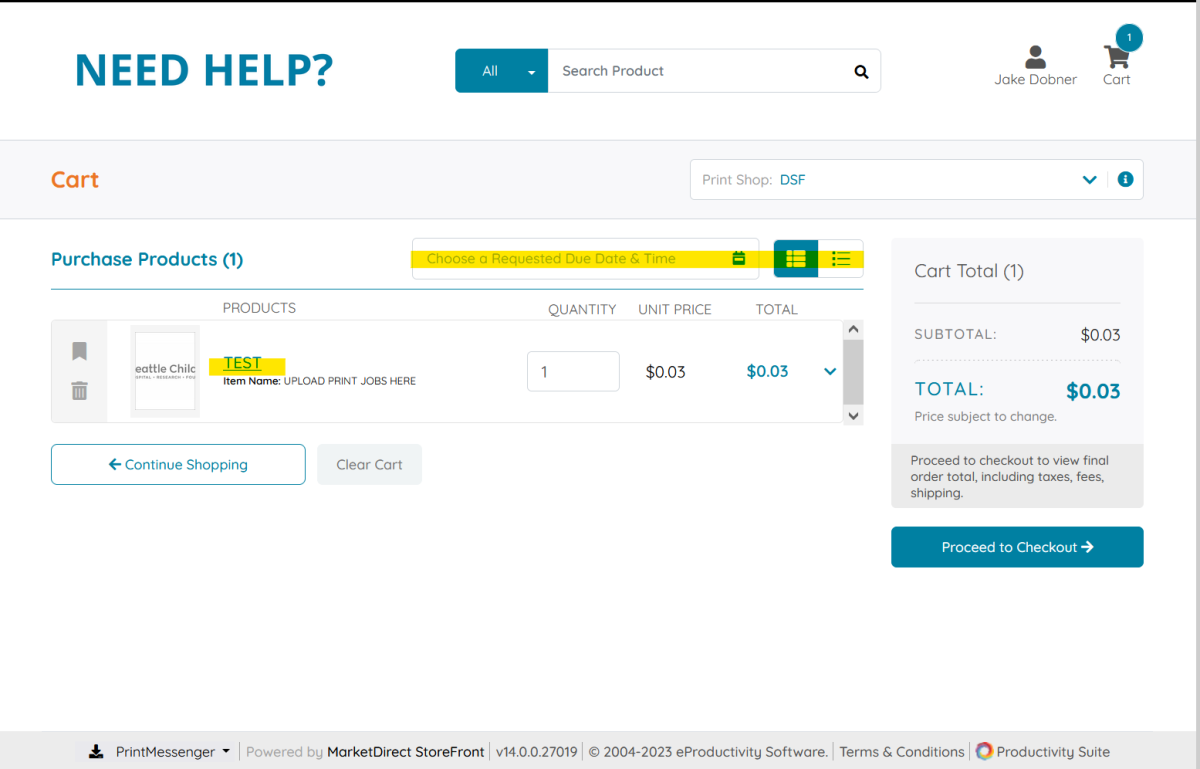Click Continue Shopping button
This screenshot has width=1200, height=769.
pyautogui.click(x=178, y=464)
